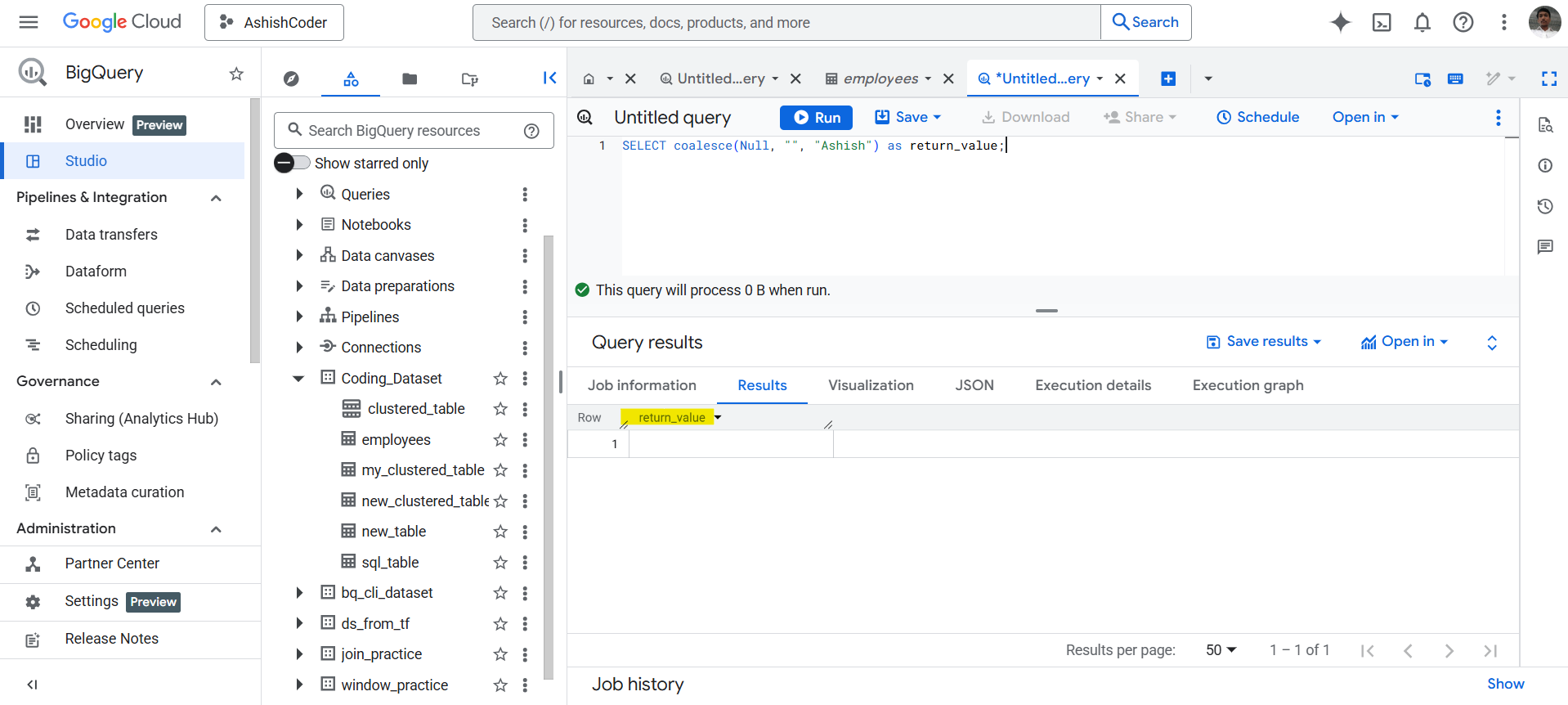Star the ds_from_tf dataset
The height and width of the screenshot is (705, 1568).
pos(500,624)
